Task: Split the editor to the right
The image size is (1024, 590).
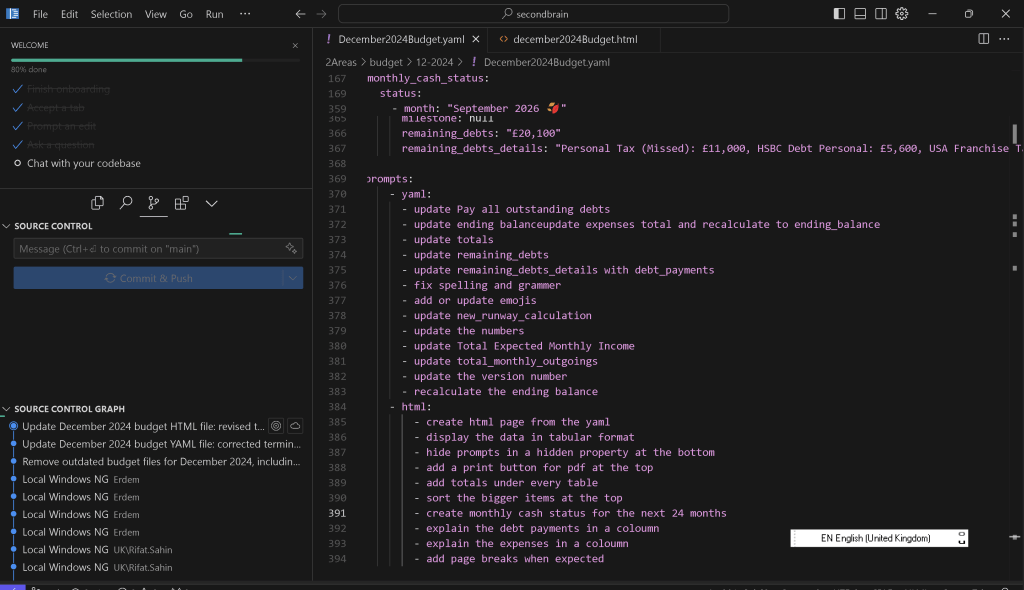Action: tap(984, 39)
